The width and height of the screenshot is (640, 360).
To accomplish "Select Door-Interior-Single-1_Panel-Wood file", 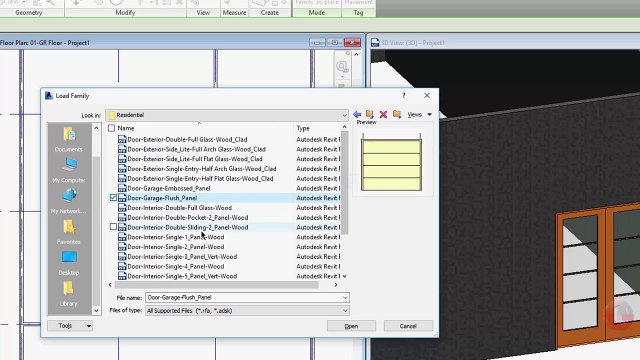I will (x=176, y=237).
